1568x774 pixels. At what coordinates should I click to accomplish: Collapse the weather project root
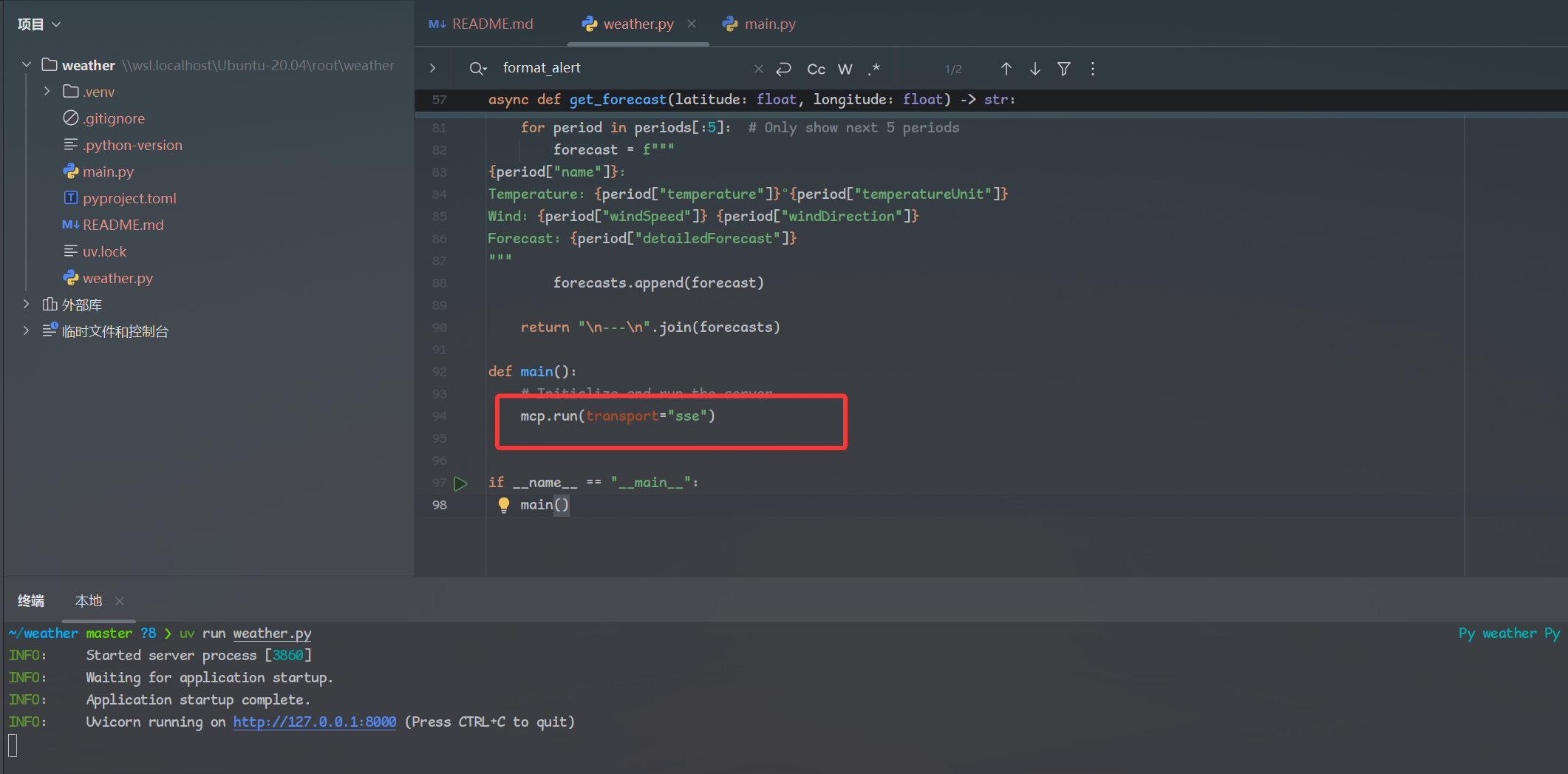click(x=27, y=65)
